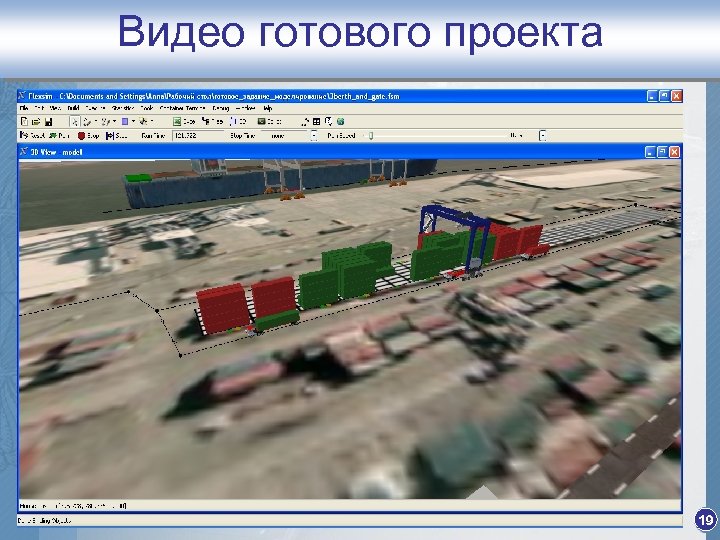
Task: Click the Open file folder icon
Action: point(36,122)
